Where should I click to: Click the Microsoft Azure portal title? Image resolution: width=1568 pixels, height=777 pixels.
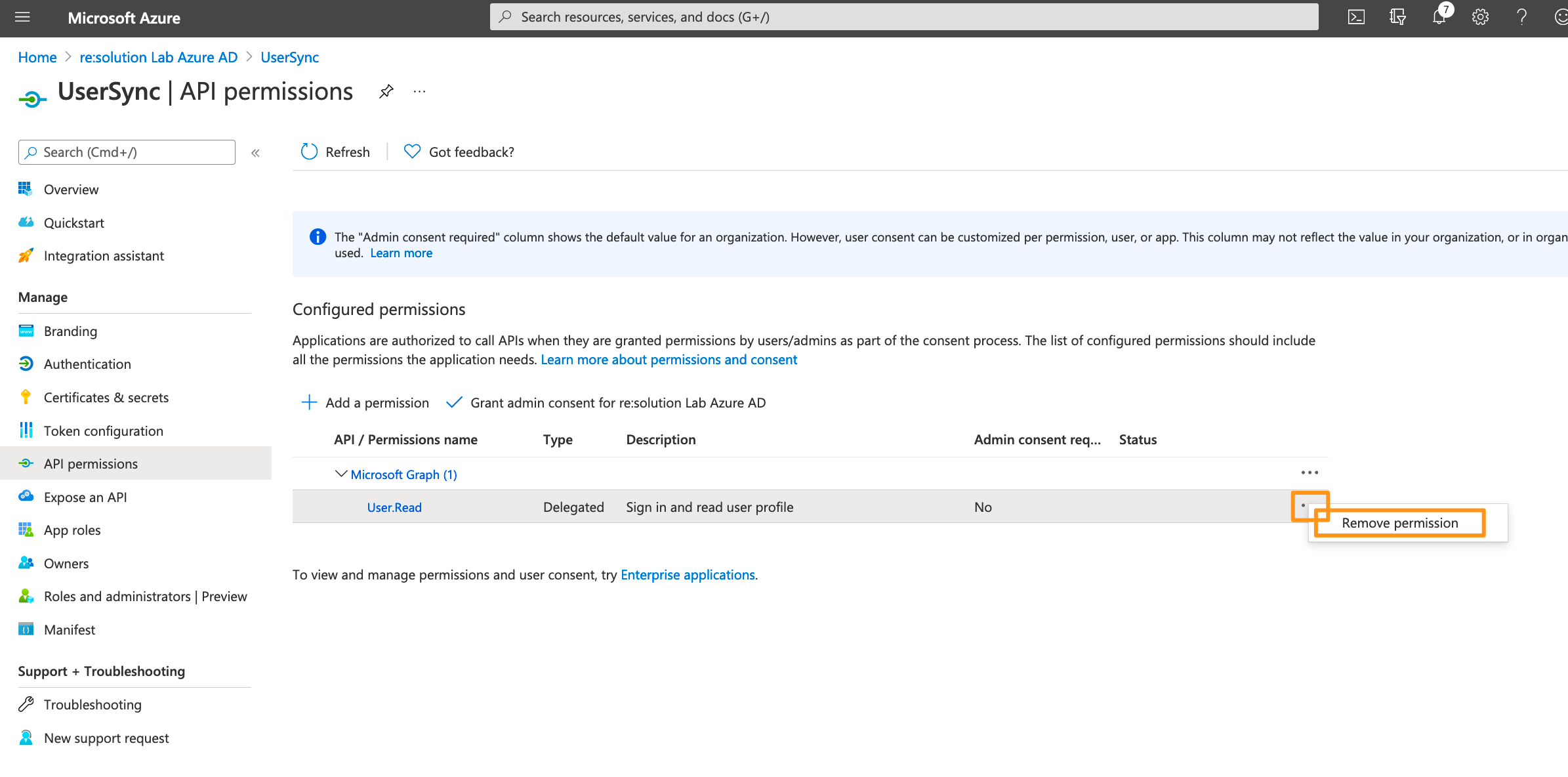tap(124, 18)
